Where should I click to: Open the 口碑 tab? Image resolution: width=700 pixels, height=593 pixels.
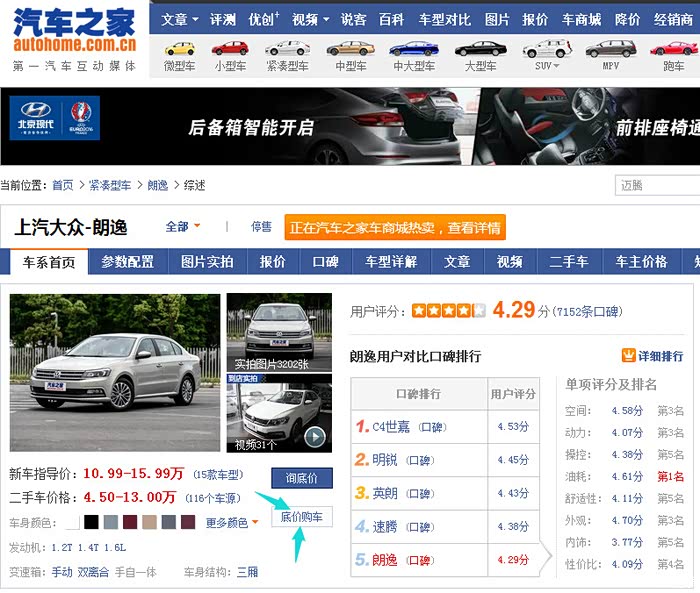(x=325, y=262)
